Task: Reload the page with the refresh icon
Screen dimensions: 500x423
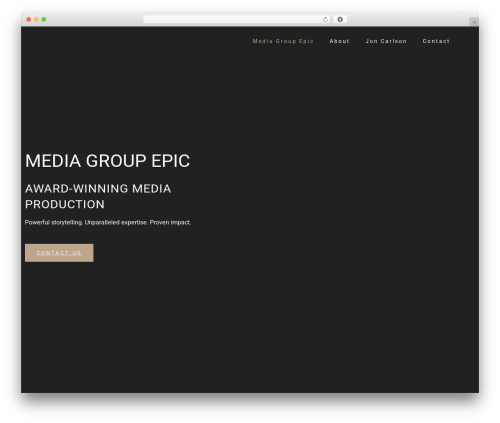Action: (325, 19)
